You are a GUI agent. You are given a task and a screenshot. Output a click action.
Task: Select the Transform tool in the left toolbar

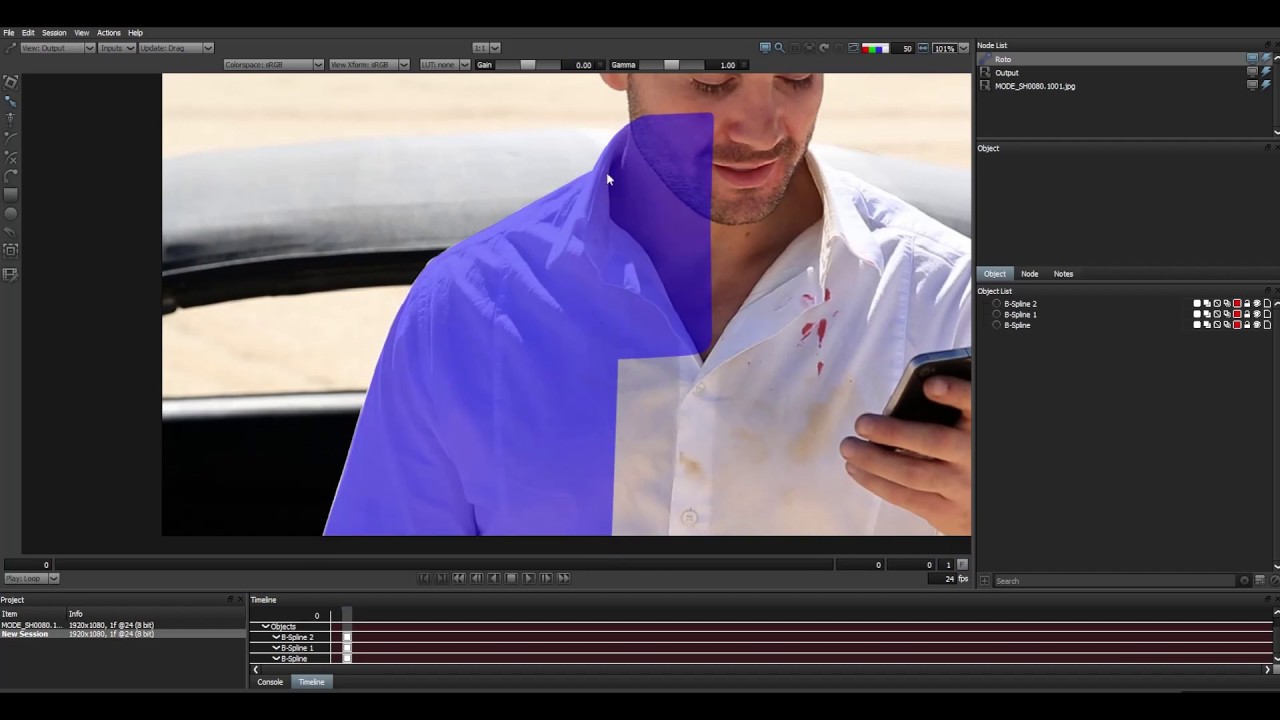(11, 82)
